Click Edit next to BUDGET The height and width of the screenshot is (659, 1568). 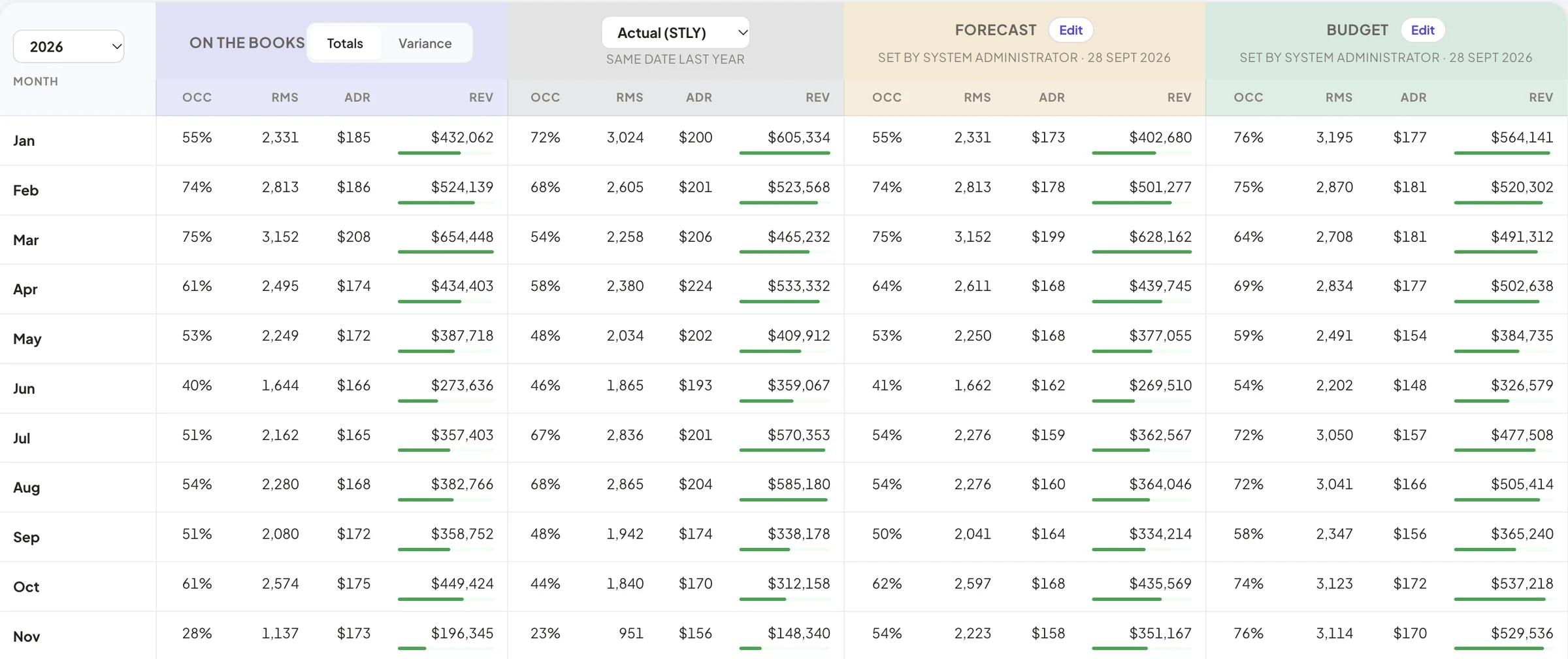point(1422,30)
